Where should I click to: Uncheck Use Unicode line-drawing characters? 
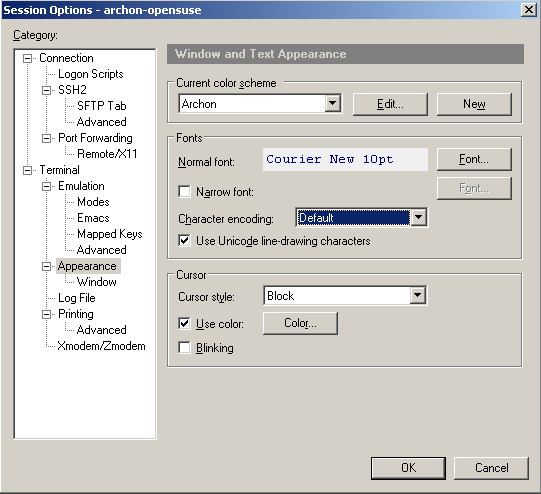tap(184, 240)
